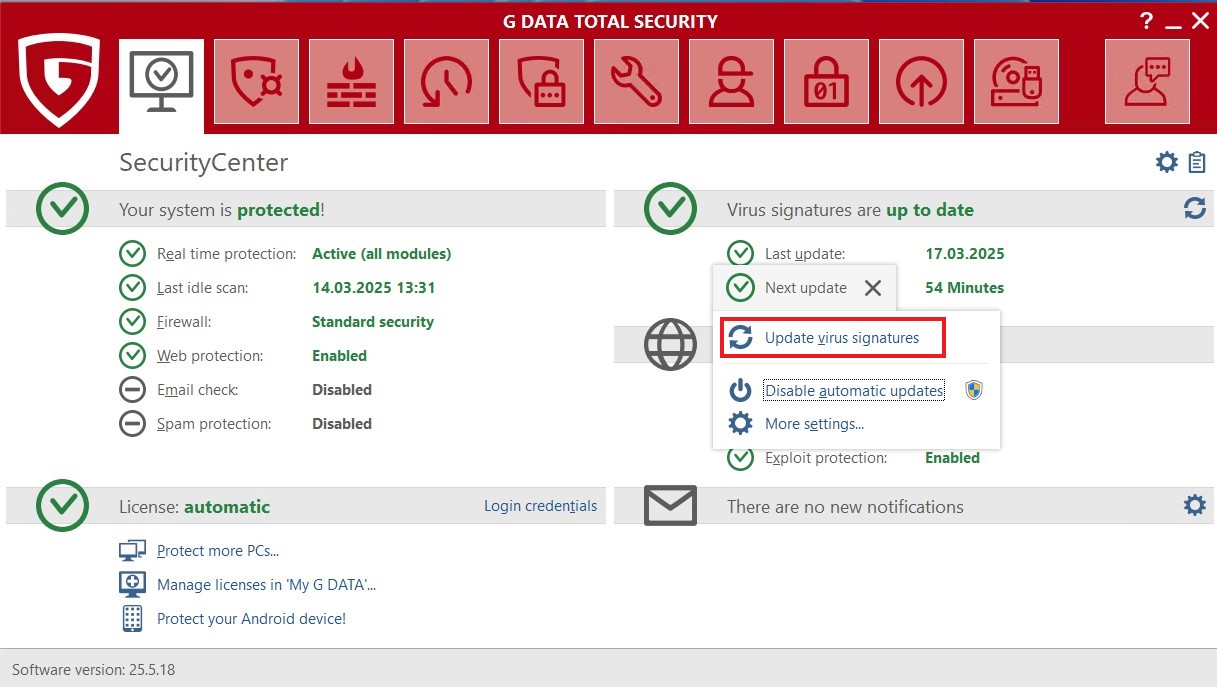Screen dimensions: 1217x687
Task: Click Protect more PCs... link
Action: 218,550
